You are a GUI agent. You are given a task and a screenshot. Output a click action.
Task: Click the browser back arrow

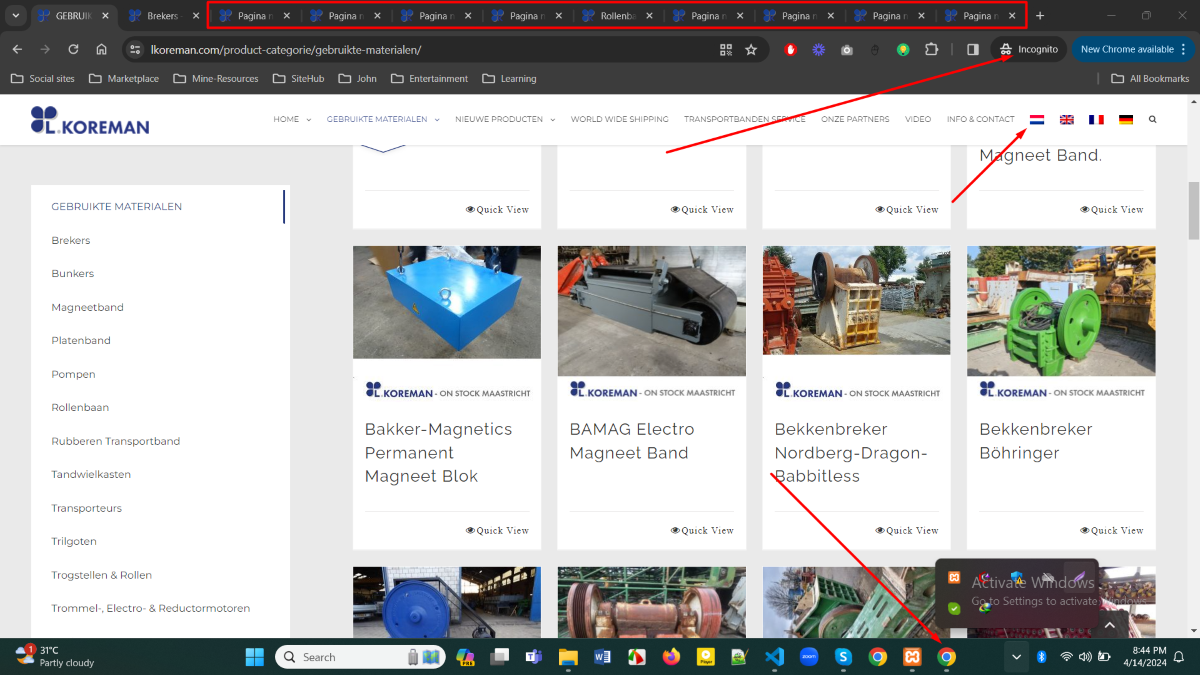click(17, 49)
